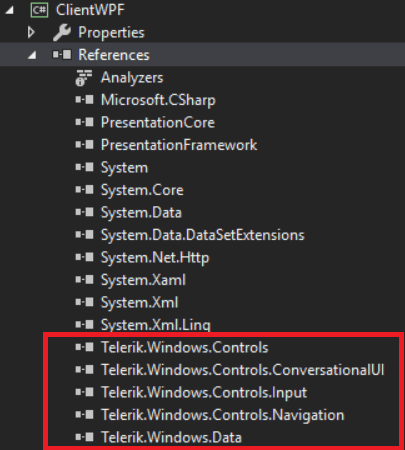Collapse the References node arrow
Screen dimensions: 405x450
(x=32, y=55)
